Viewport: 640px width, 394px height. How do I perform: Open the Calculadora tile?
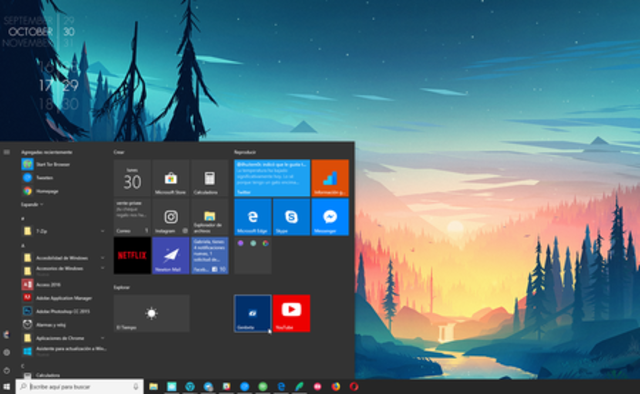point(209,178)
